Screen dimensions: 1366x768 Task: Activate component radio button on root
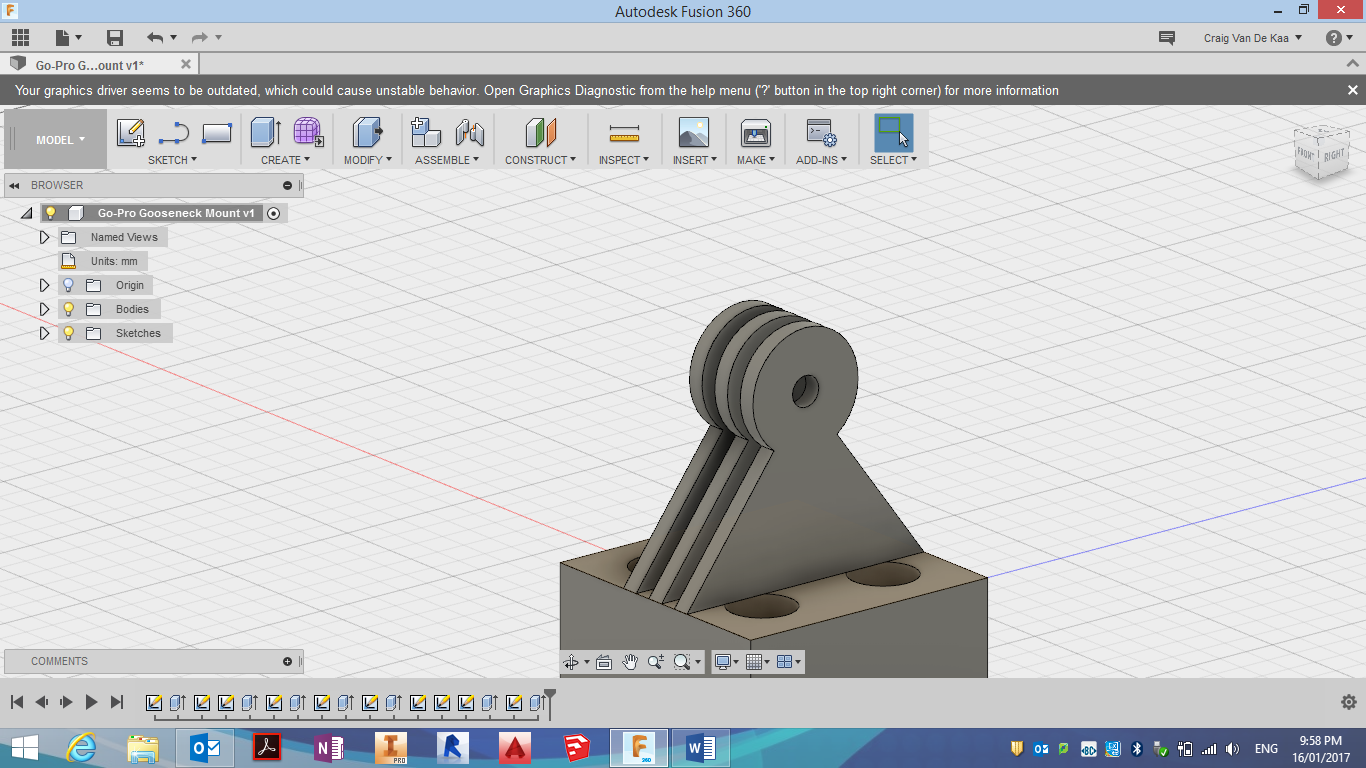coord(274,213)
